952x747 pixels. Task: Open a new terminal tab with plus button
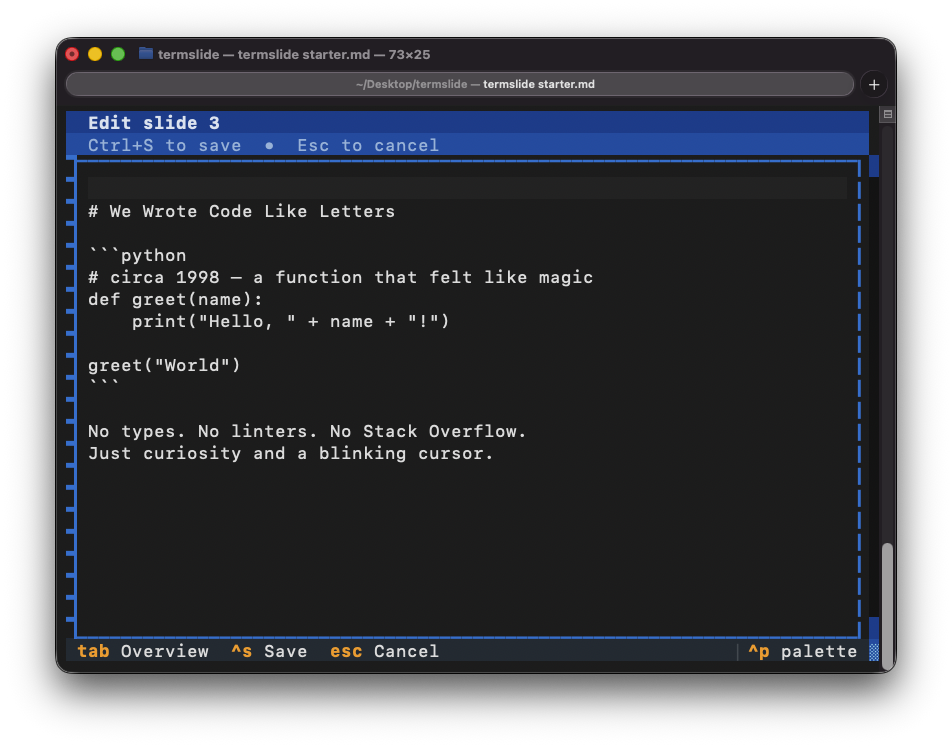point(874,84)
